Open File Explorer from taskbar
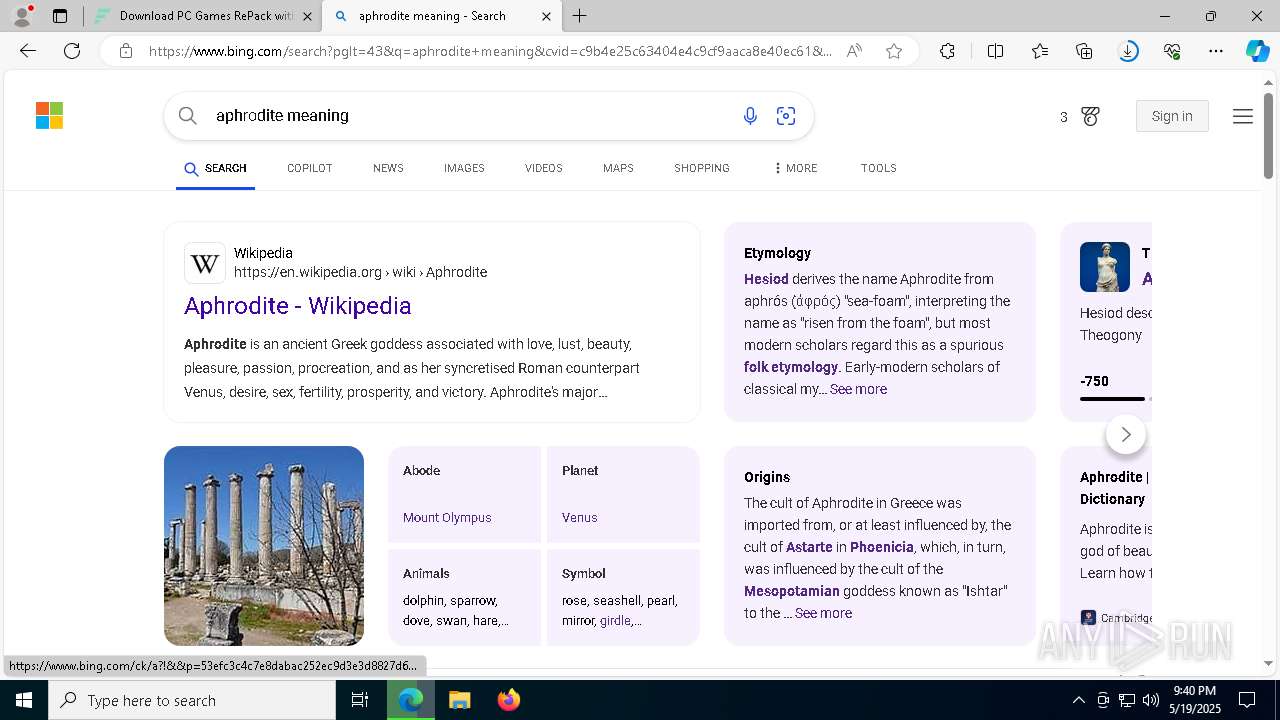1280x720 pixels. click(x=459, y=700)
